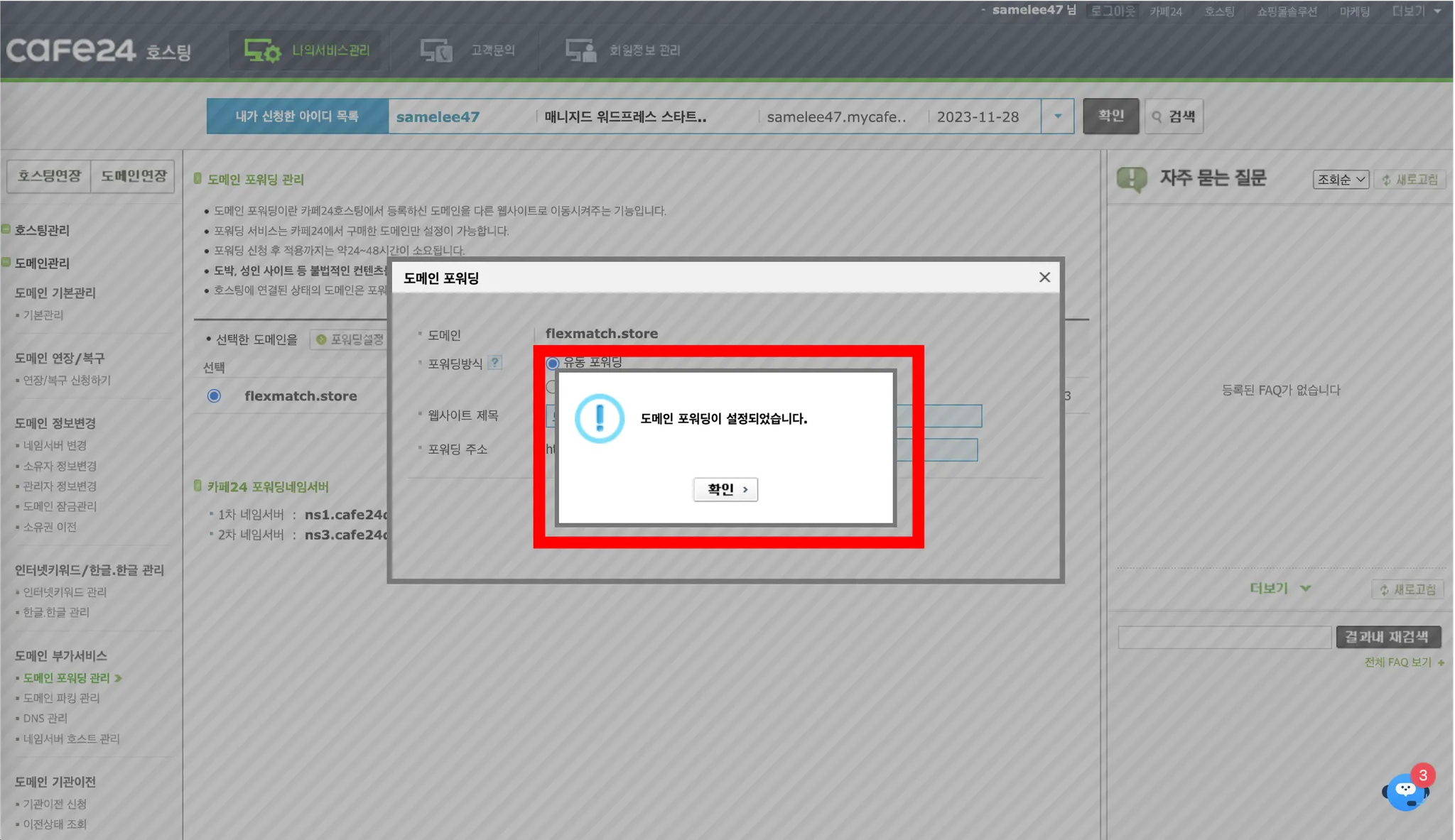Expand the 더보기 chevron under FAQ
This screenshot has width=1455, height=840.
click(1304, 588)
